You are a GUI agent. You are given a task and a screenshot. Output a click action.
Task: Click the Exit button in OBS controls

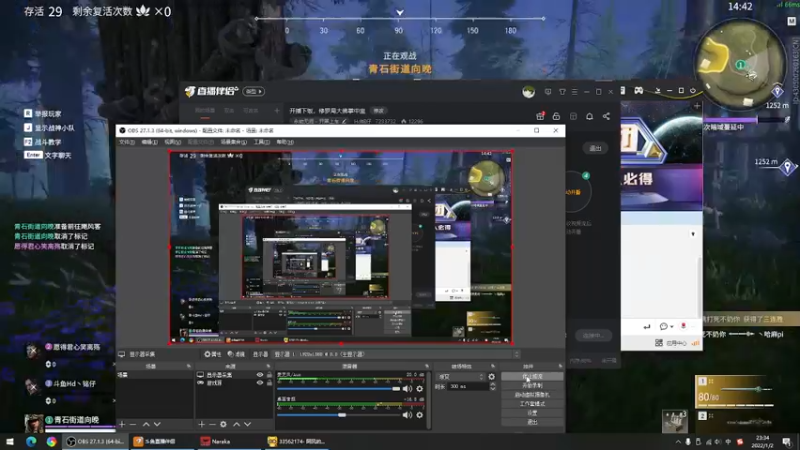532,422
